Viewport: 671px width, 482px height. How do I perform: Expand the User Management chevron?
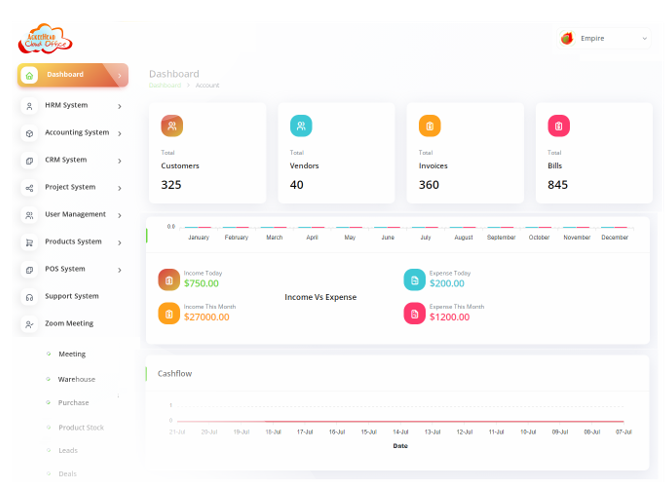119,215
